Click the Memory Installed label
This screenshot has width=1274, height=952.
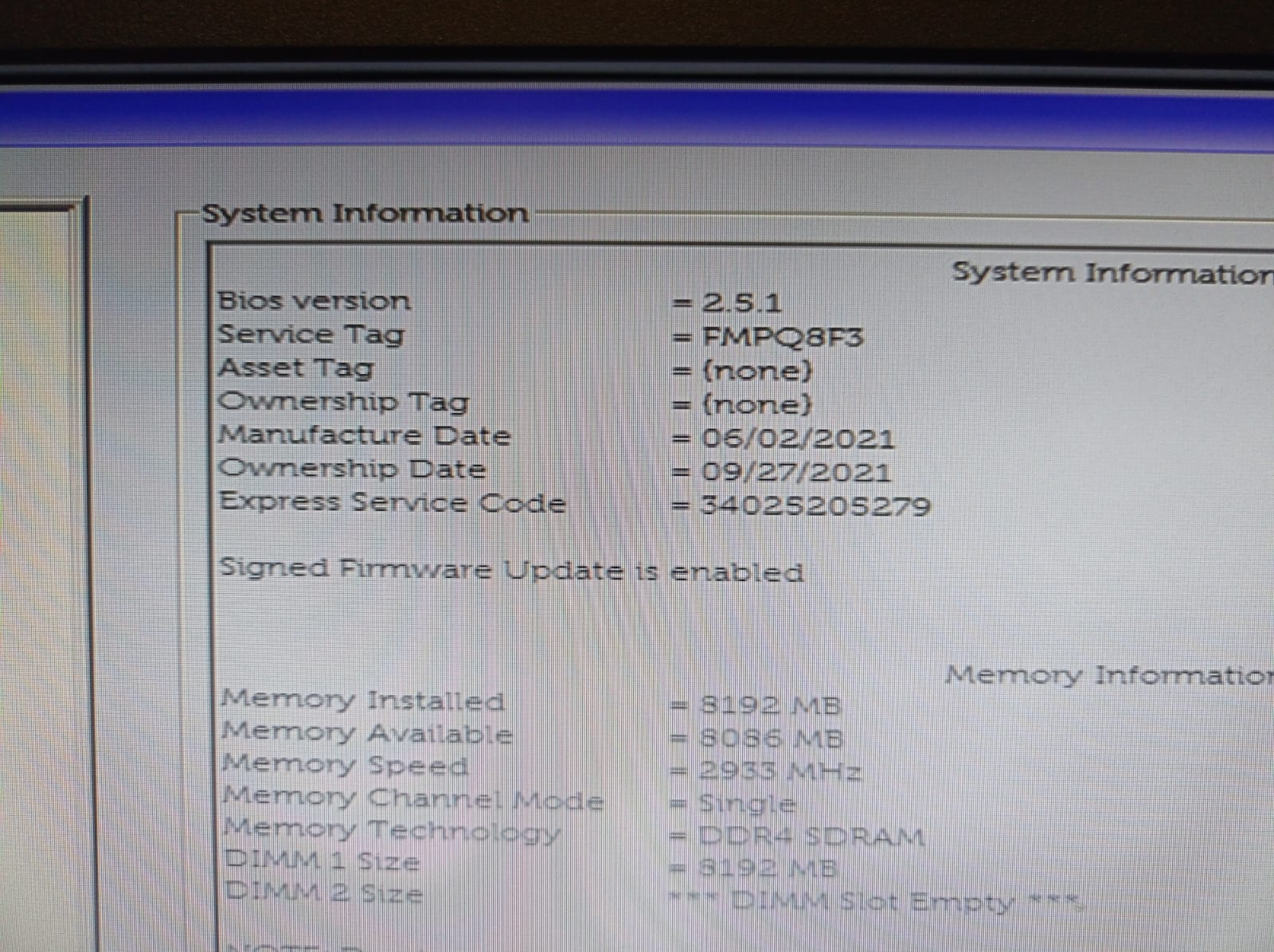[x=362, y=700]
